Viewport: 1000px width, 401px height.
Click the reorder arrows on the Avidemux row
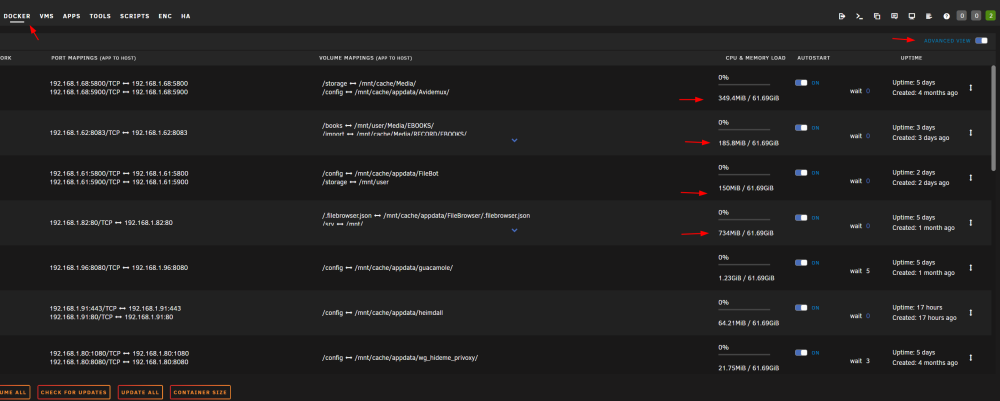[971, 87]
